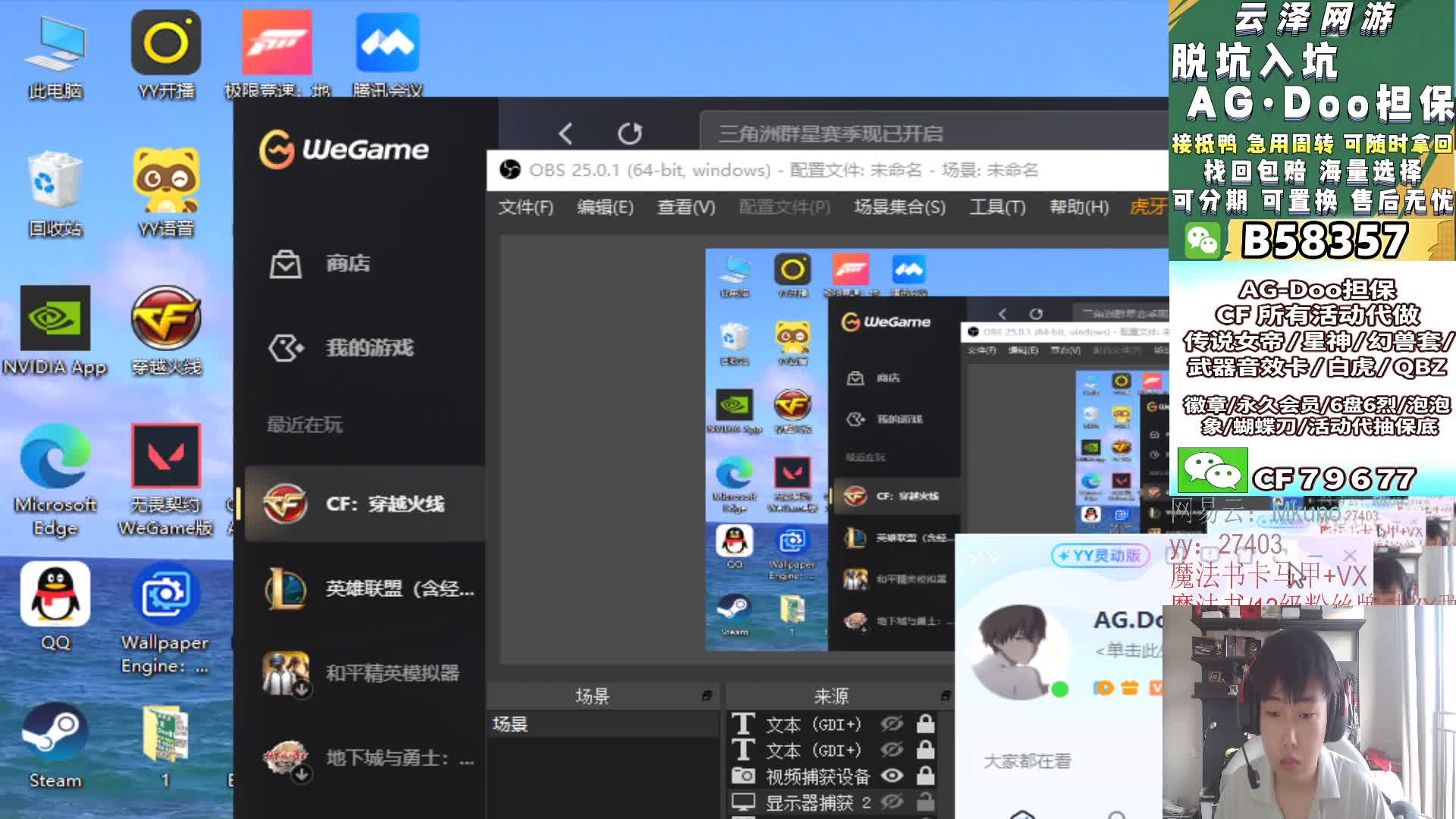Click the OBS logo in the title bar
This screenshot has height=819, width=1456.
click(x=510, y=170)
